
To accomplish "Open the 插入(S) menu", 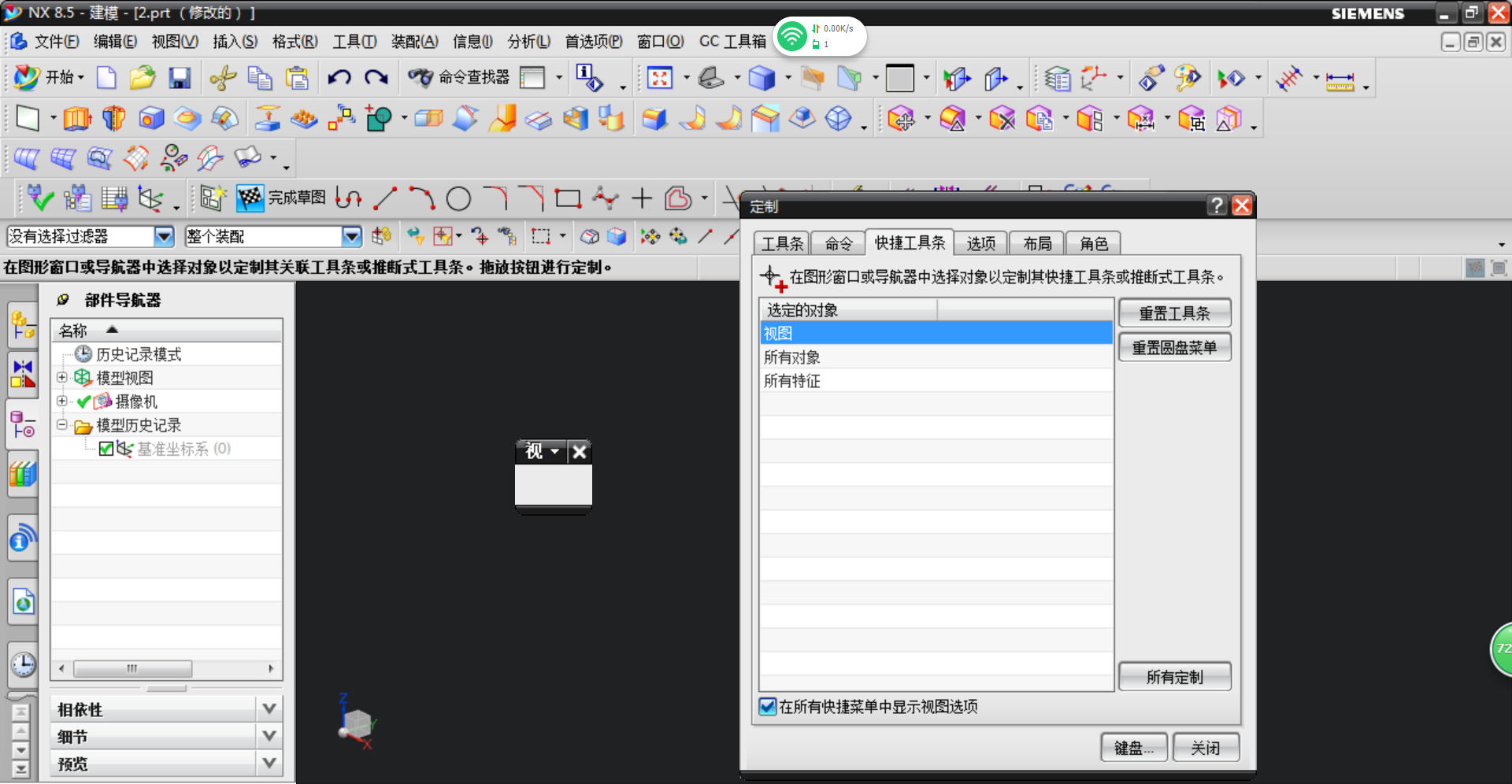I will (235, 41).
